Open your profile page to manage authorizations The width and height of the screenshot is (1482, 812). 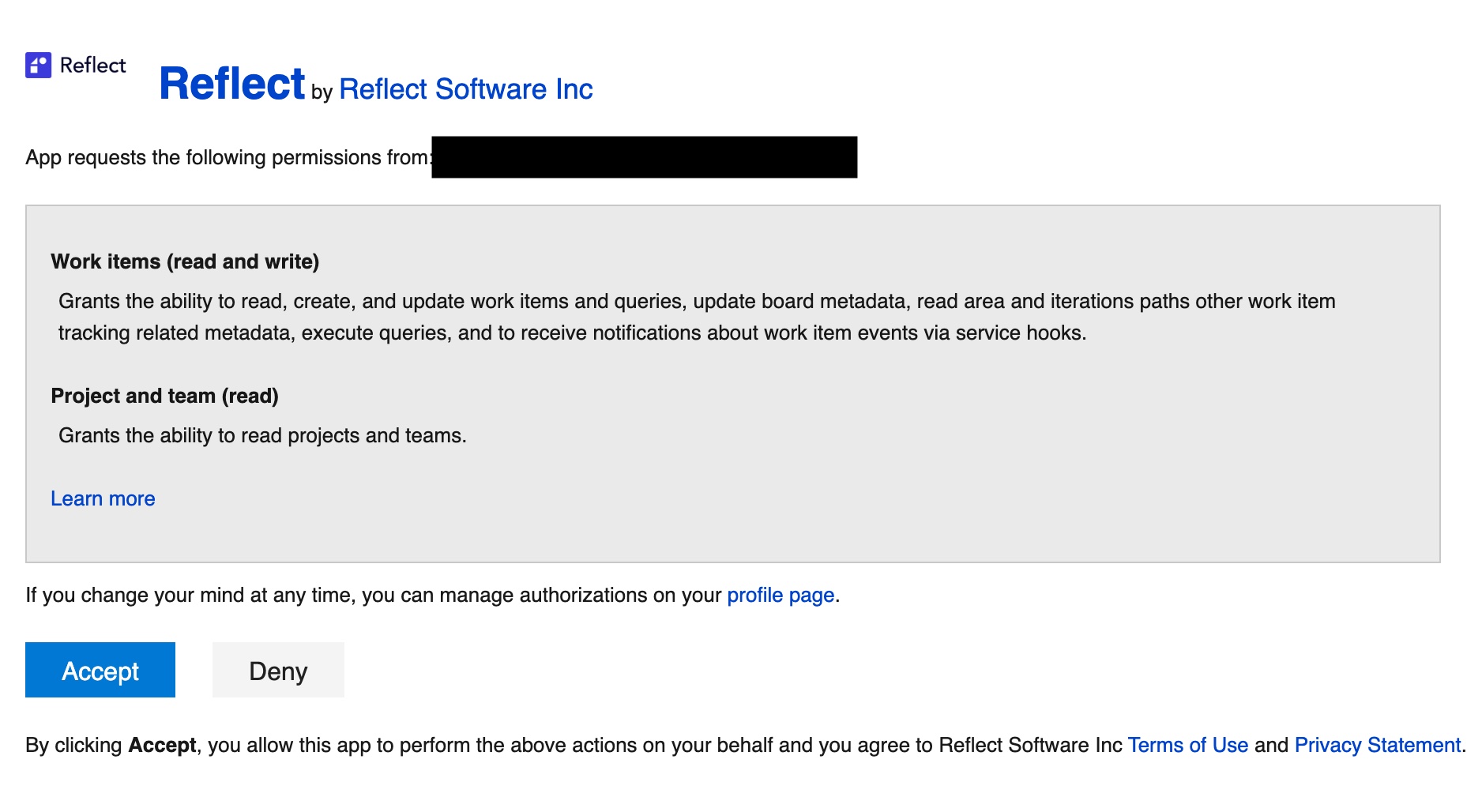(x=780, y=595)
